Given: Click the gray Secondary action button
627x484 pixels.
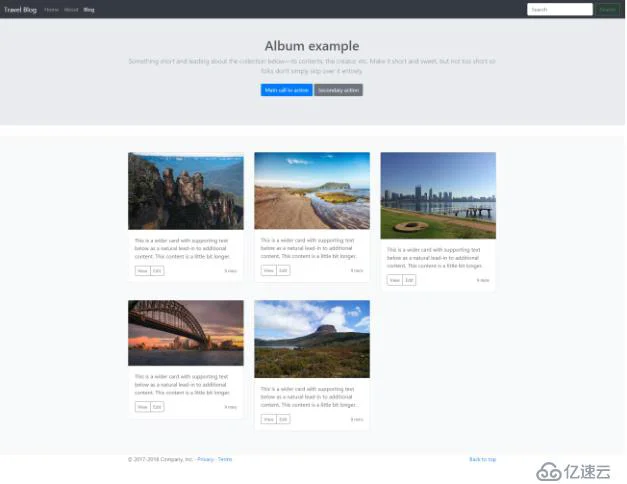Looking at the screenshot, I should pos(338,90).
